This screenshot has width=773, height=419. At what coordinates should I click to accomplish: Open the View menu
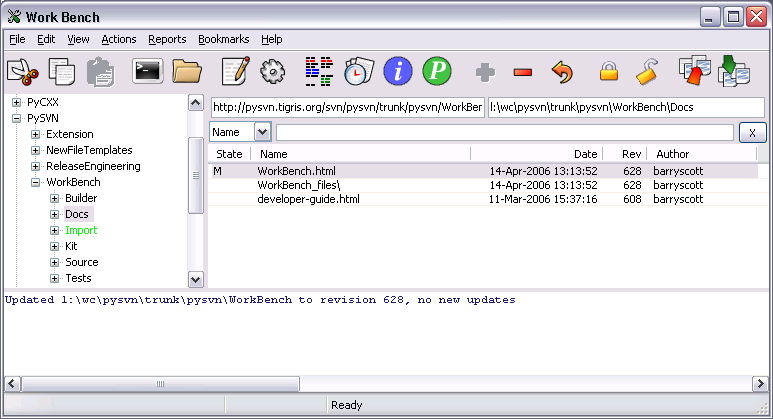[78, 39]
